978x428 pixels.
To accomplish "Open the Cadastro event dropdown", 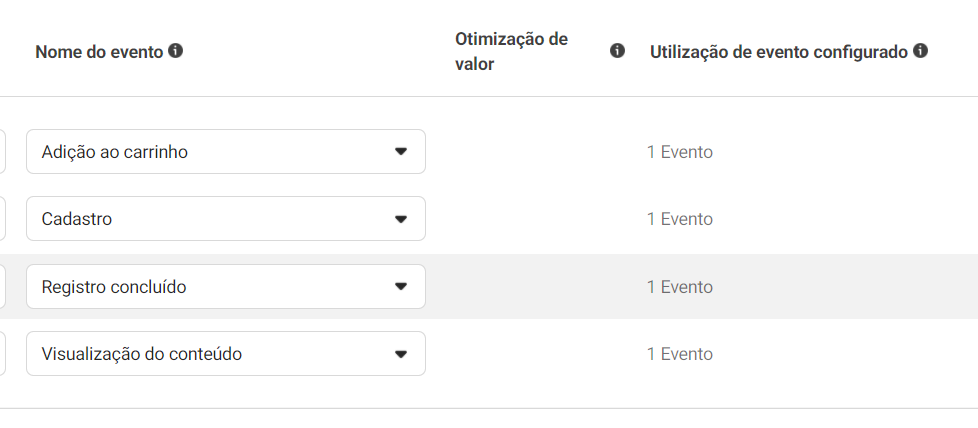I will click(226, 219).
